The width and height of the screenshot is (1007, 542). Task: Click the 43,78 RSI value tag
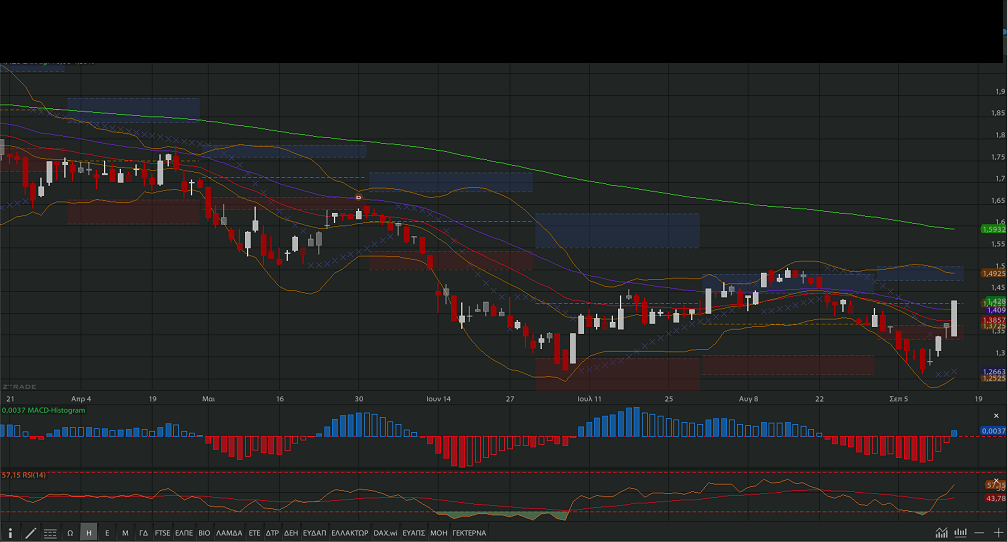[995, 498]
